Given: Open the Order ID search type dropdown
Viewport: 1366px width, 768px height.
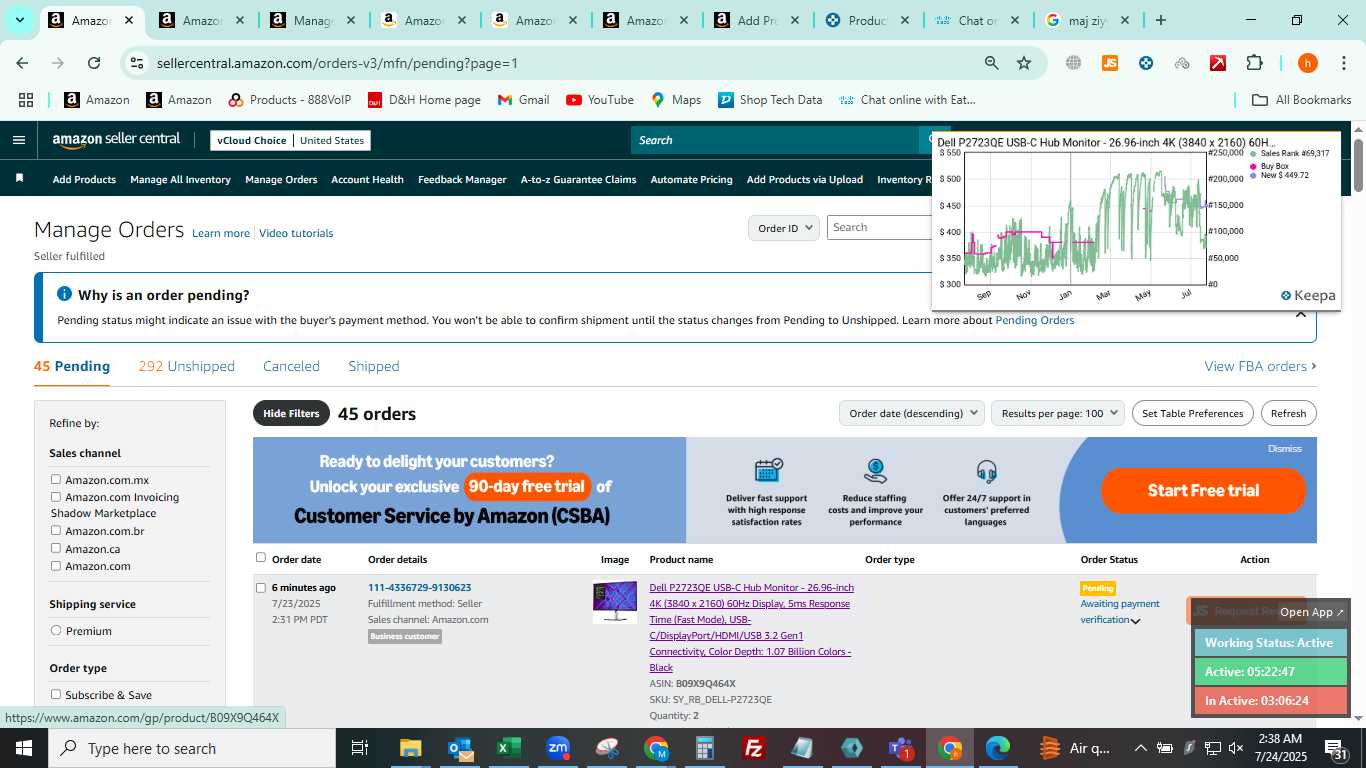Looking at the screenshot, I should click(x=784, y=228).
